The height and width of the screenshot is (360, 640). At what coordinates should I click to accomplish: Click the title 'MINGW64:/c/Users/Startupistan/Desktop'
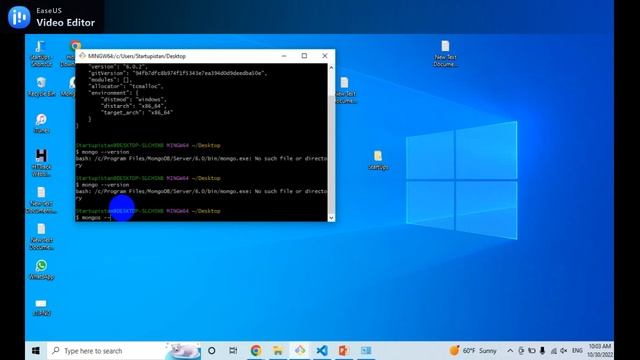click(137, 56)
